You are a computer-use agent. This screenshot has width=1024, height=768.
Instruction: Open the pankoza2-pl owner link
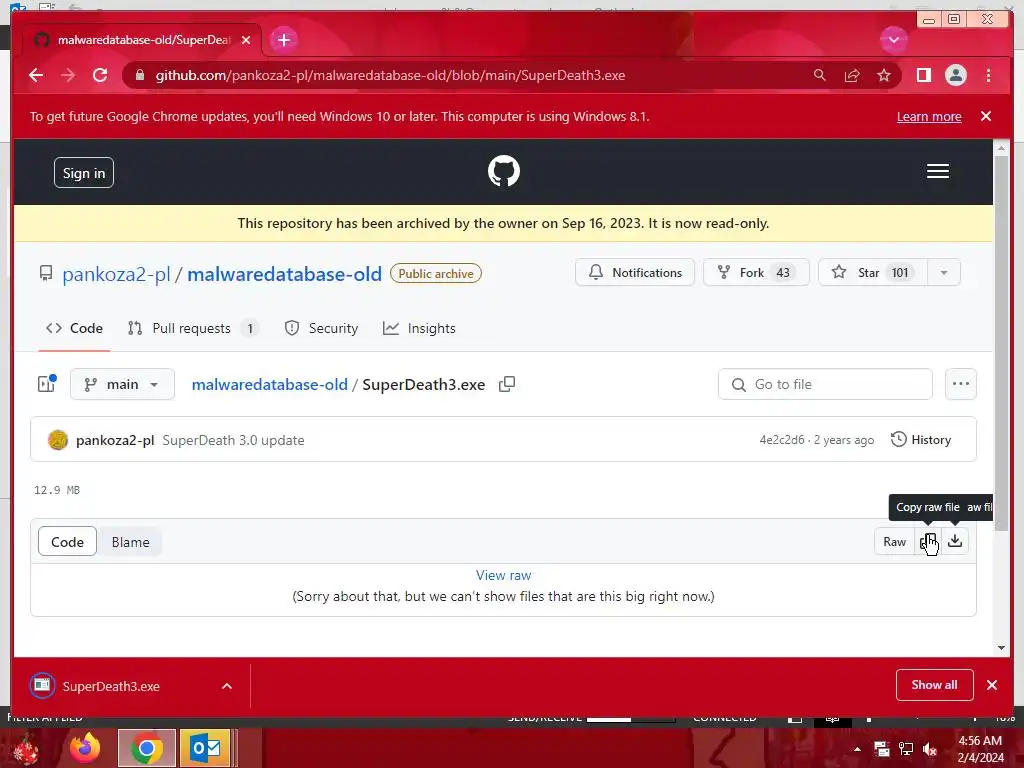116,274
